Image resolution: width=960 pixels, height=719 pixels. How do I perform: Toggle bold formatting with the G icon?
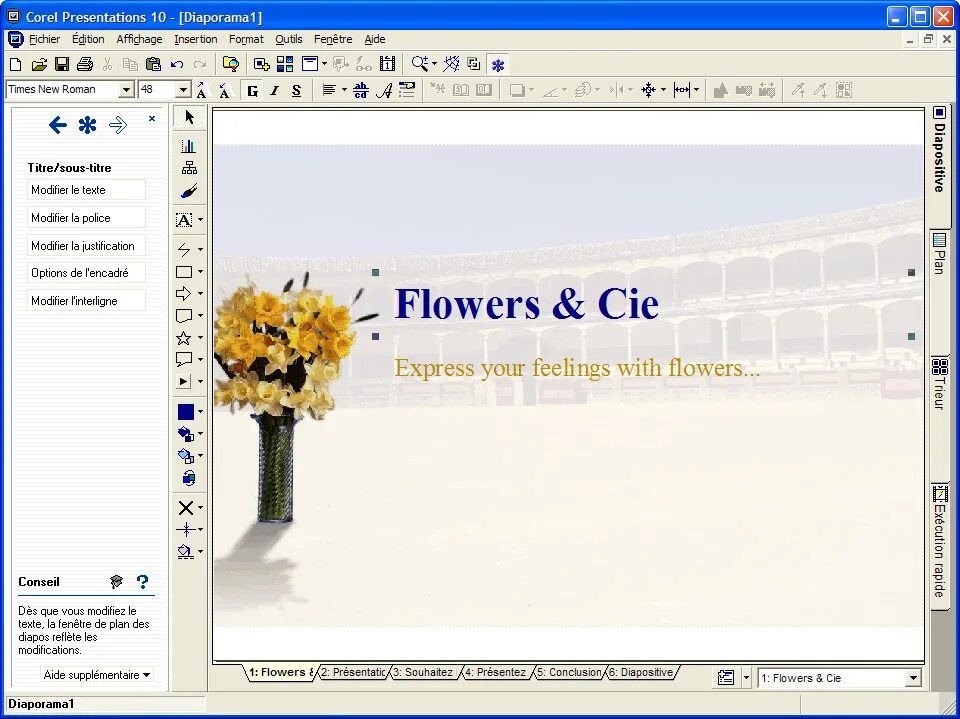click(252, 90)
